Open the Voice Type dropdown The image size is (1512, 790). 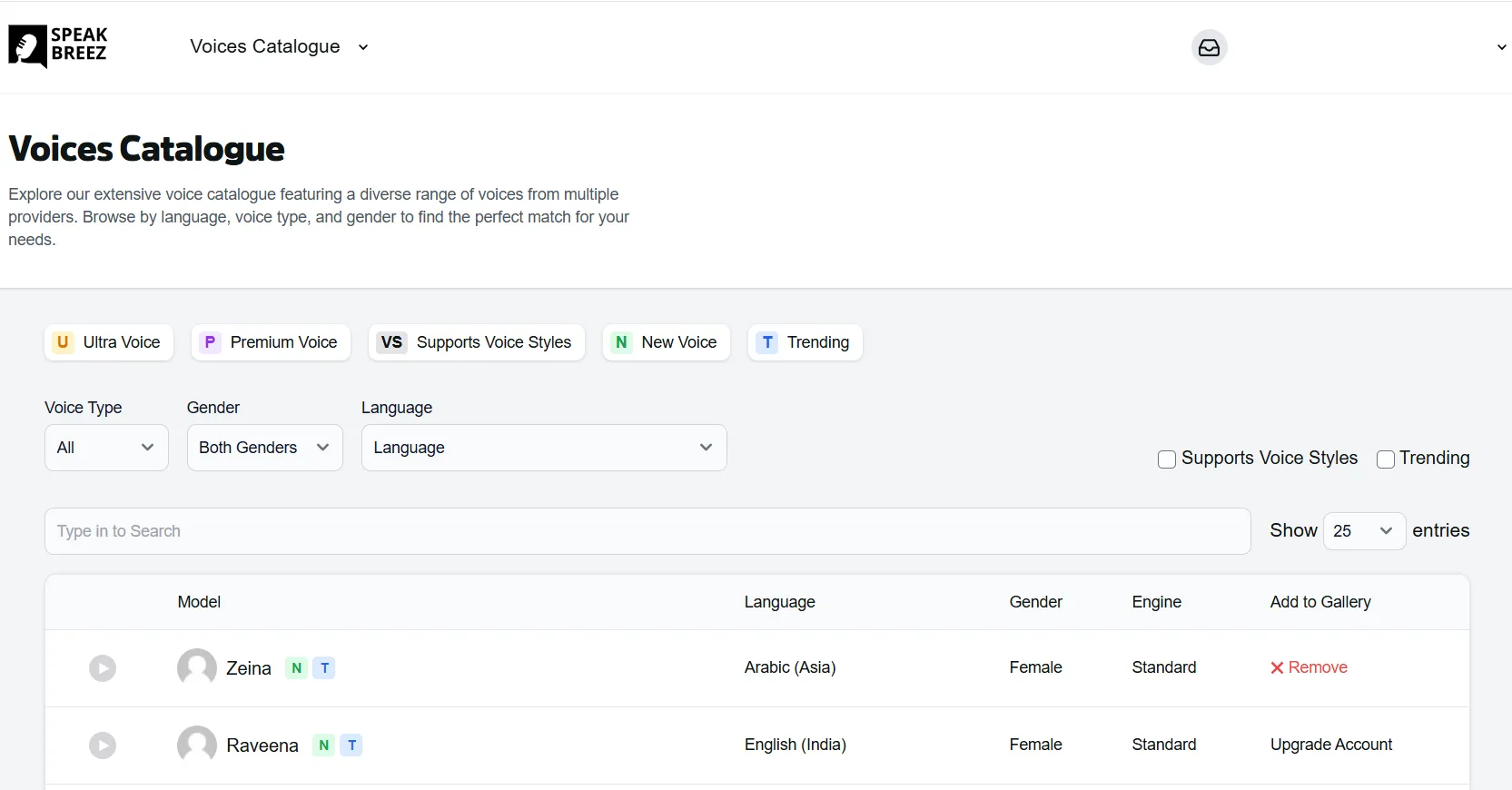pos(106,448)
